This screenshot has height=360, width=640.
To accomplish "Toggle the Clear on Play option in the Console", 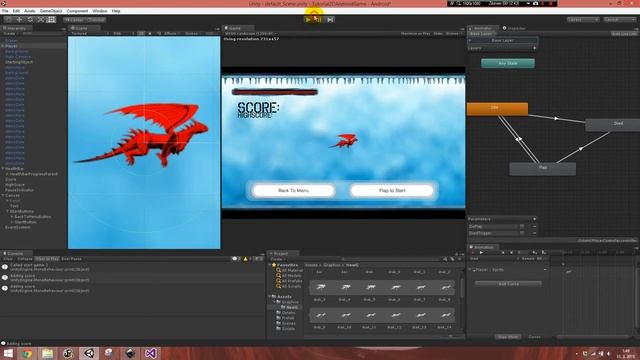I will tap(47, 259).
